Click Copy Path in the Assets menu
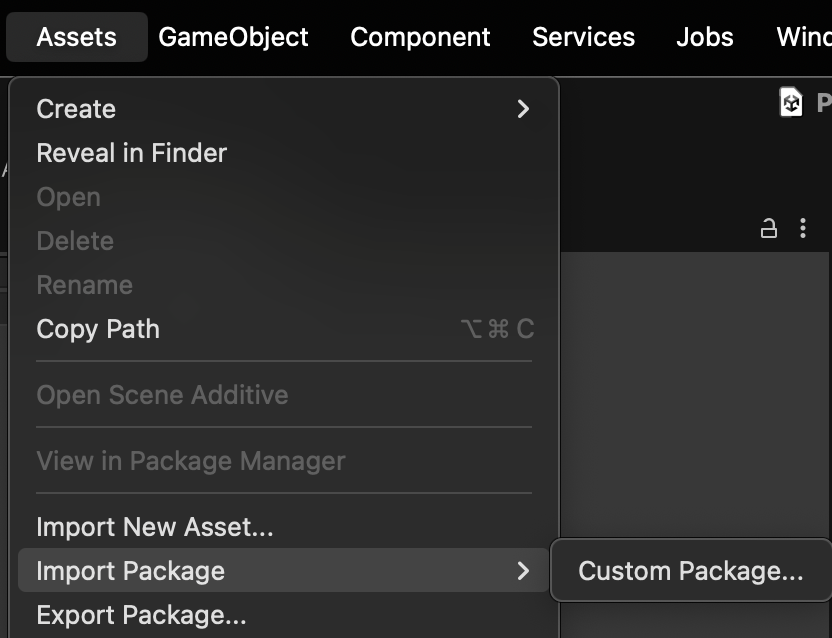 pyautogui.click(x=98, y=329)
